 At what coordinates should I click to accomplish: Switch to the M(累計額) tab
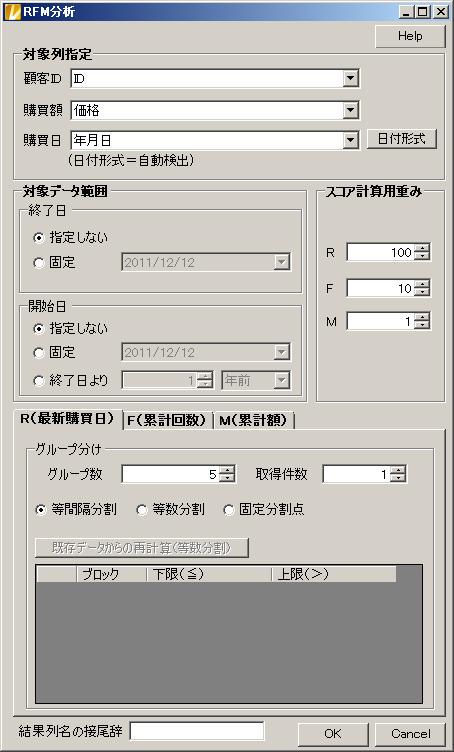click(253, 421)
